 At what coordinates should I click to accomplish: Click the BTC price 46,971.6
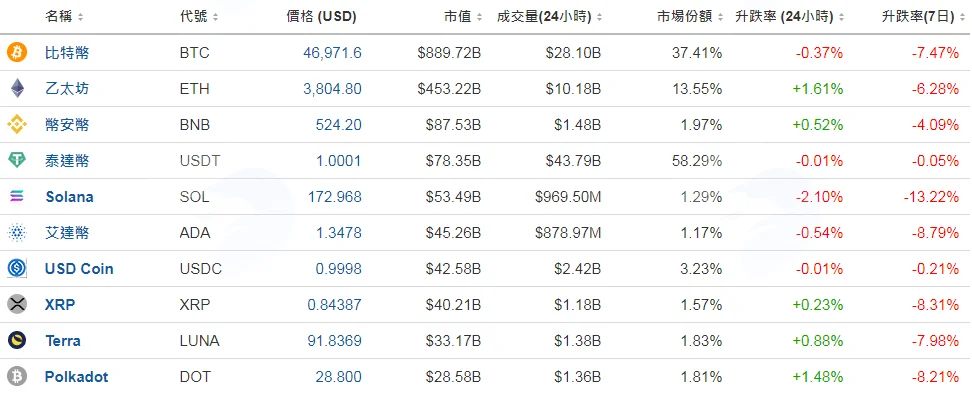tap(332, 53)
